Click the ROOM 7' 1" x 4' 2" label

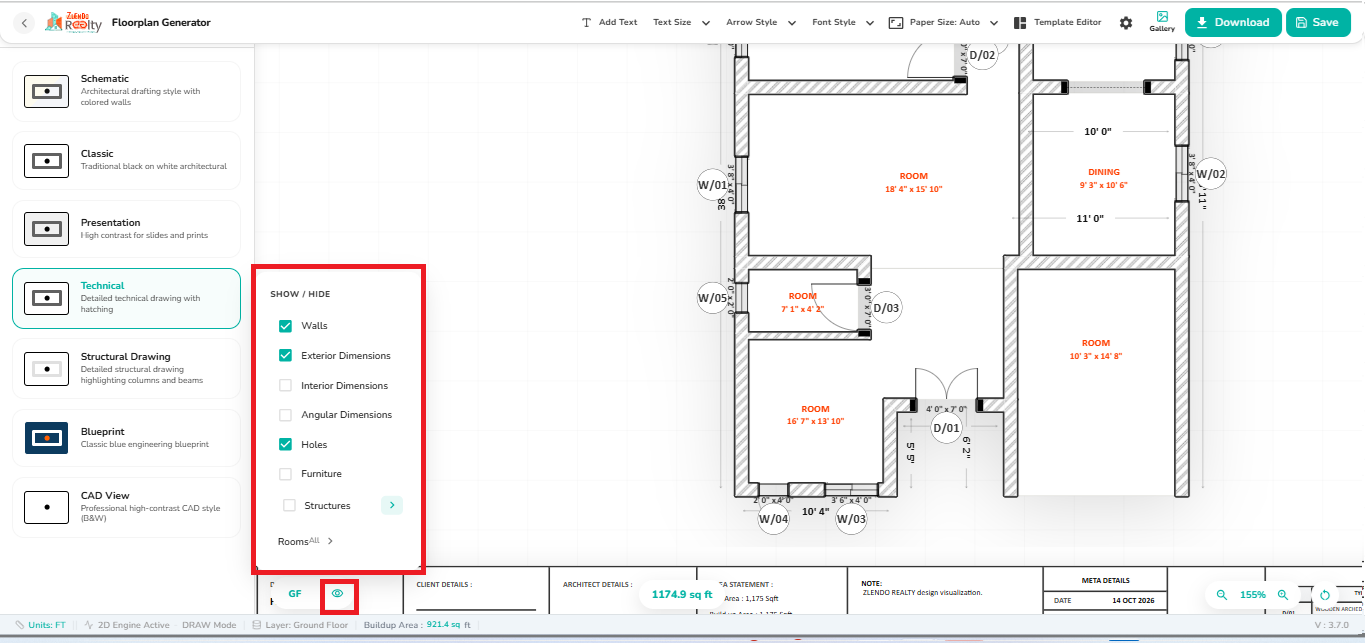click(x=803, y=302)
